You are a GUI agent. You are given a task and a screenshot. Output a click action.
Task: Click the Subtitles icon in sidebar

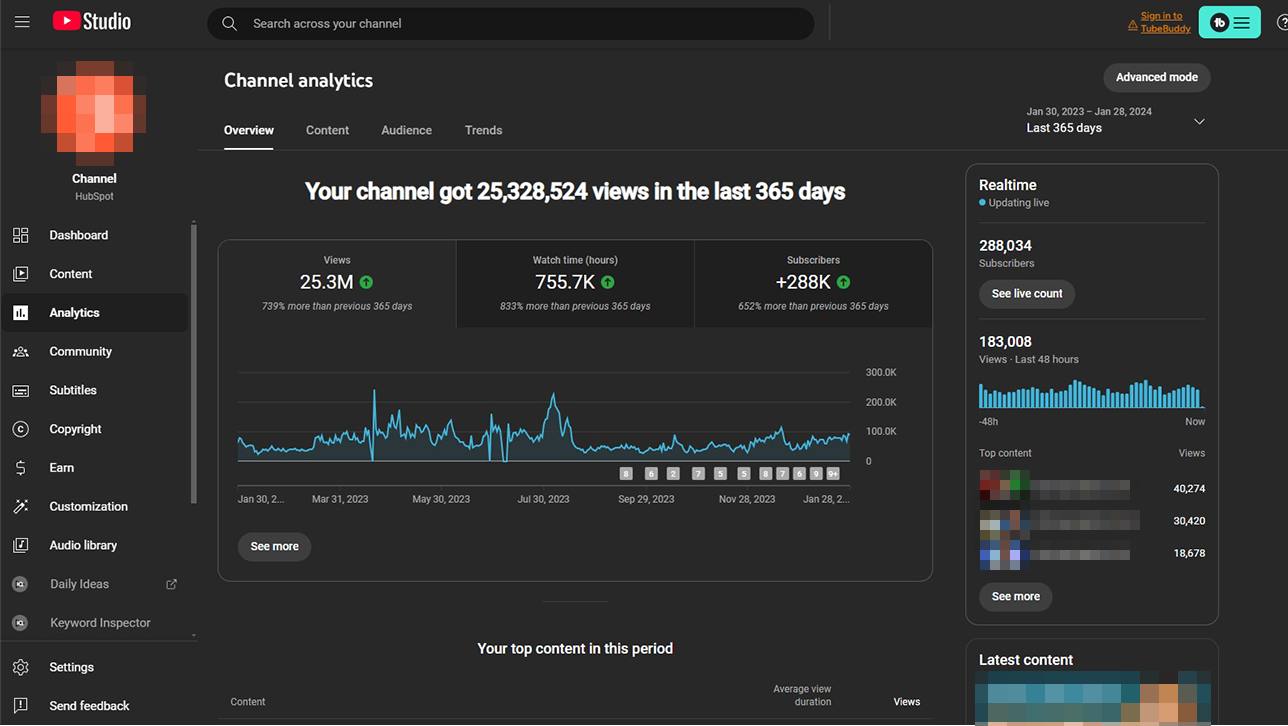[x=20, y=390]
